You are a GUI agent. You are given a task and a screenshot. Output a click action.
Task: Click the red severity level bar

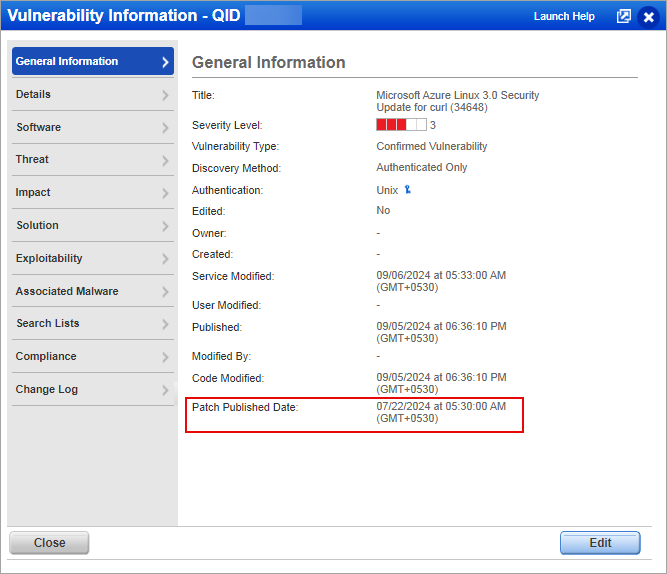click(401, 125)
